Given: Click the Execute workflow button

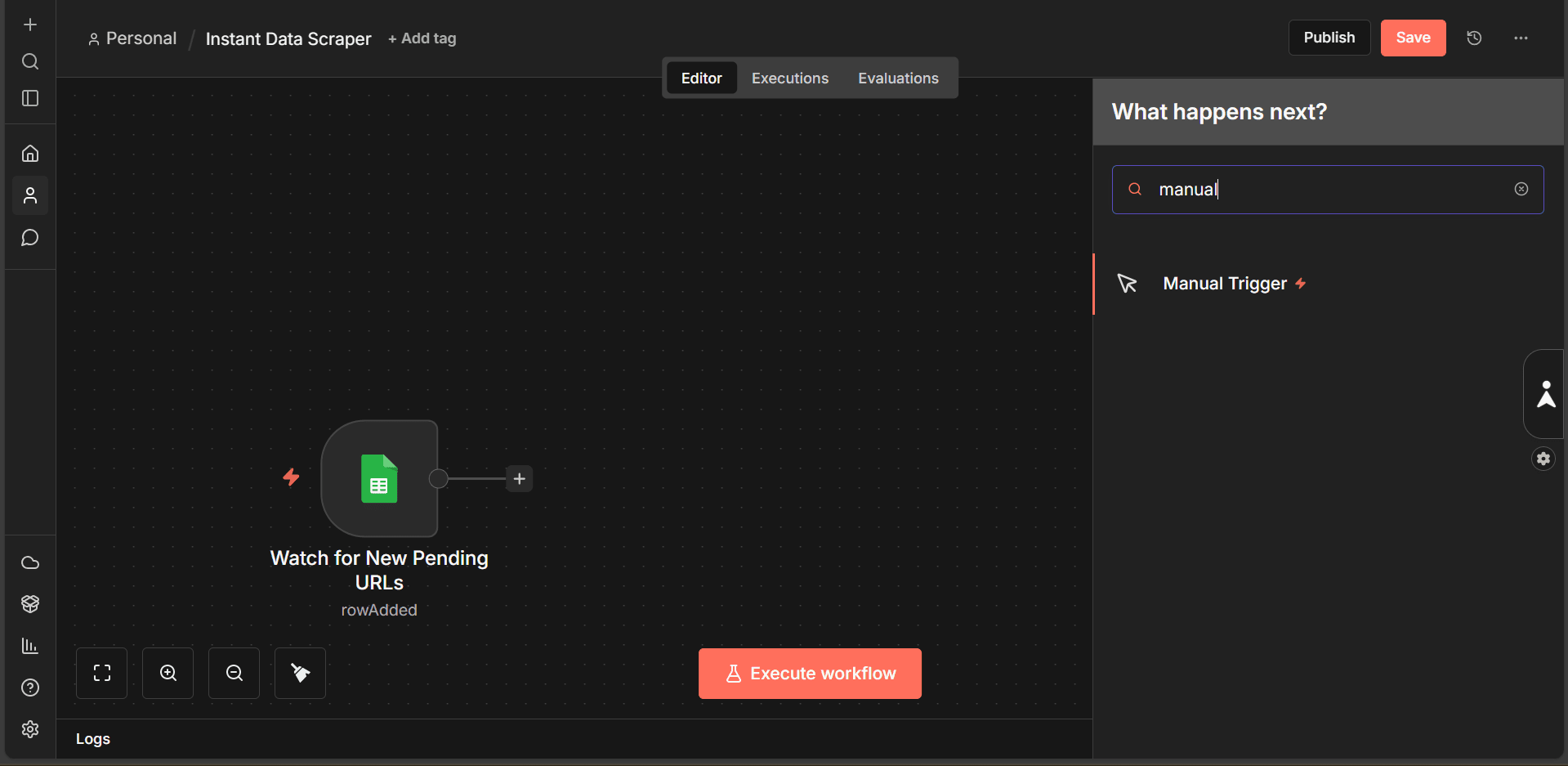Looking at the screenshot, I should coord(810,674).
